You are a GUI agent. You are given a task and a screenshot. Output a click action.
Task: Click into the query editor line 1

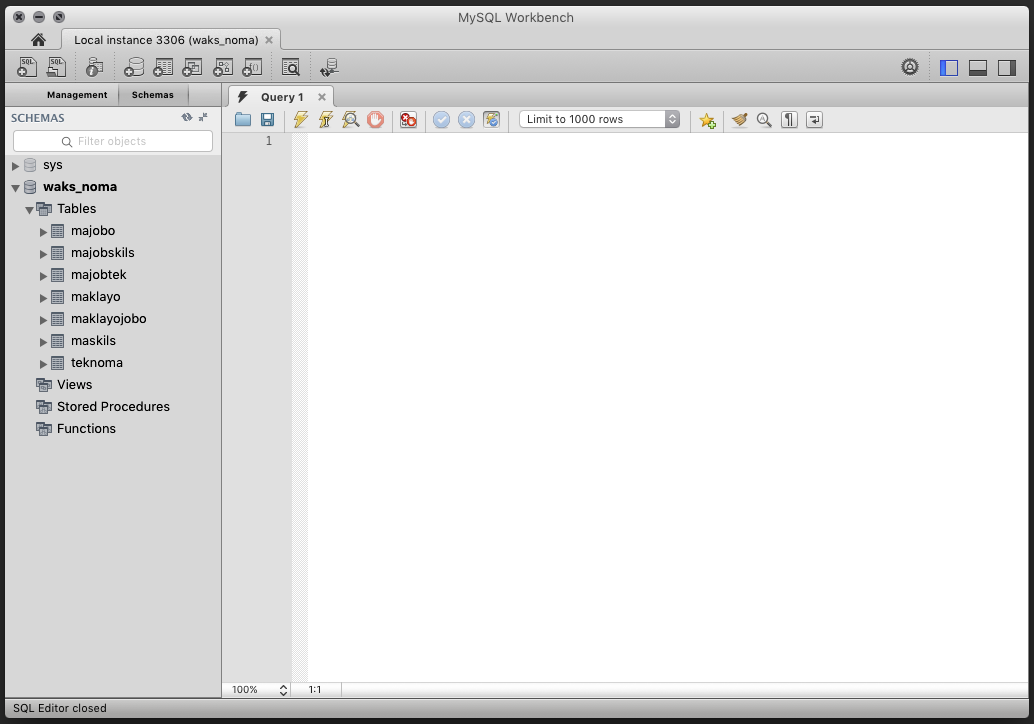(x=667, y=141)
